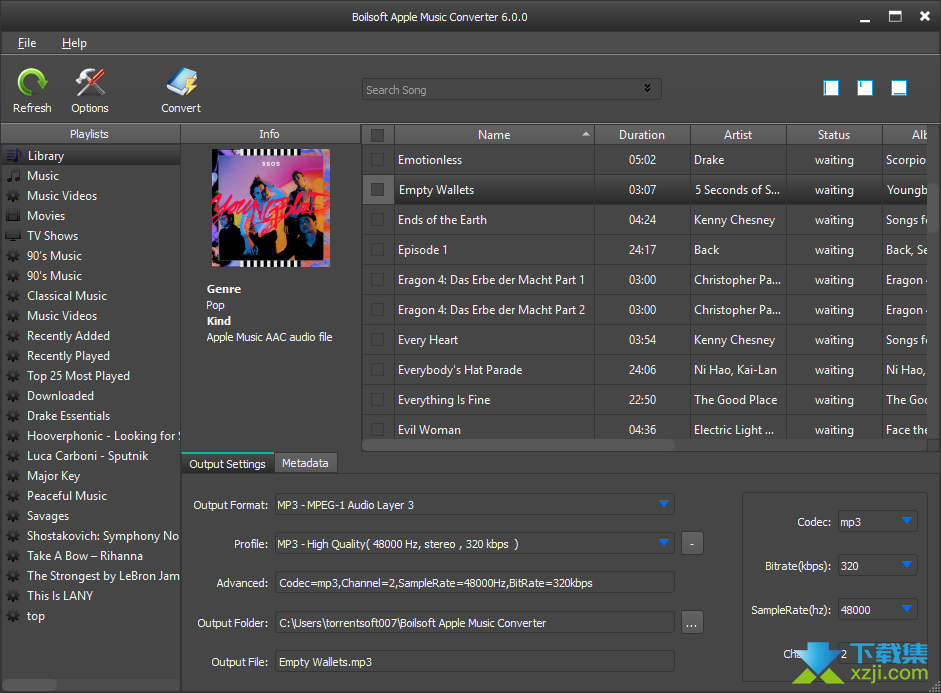Select Shostakovich: Symphony playlist
Screen dimensions: 941x693
[x=93, y=536]
